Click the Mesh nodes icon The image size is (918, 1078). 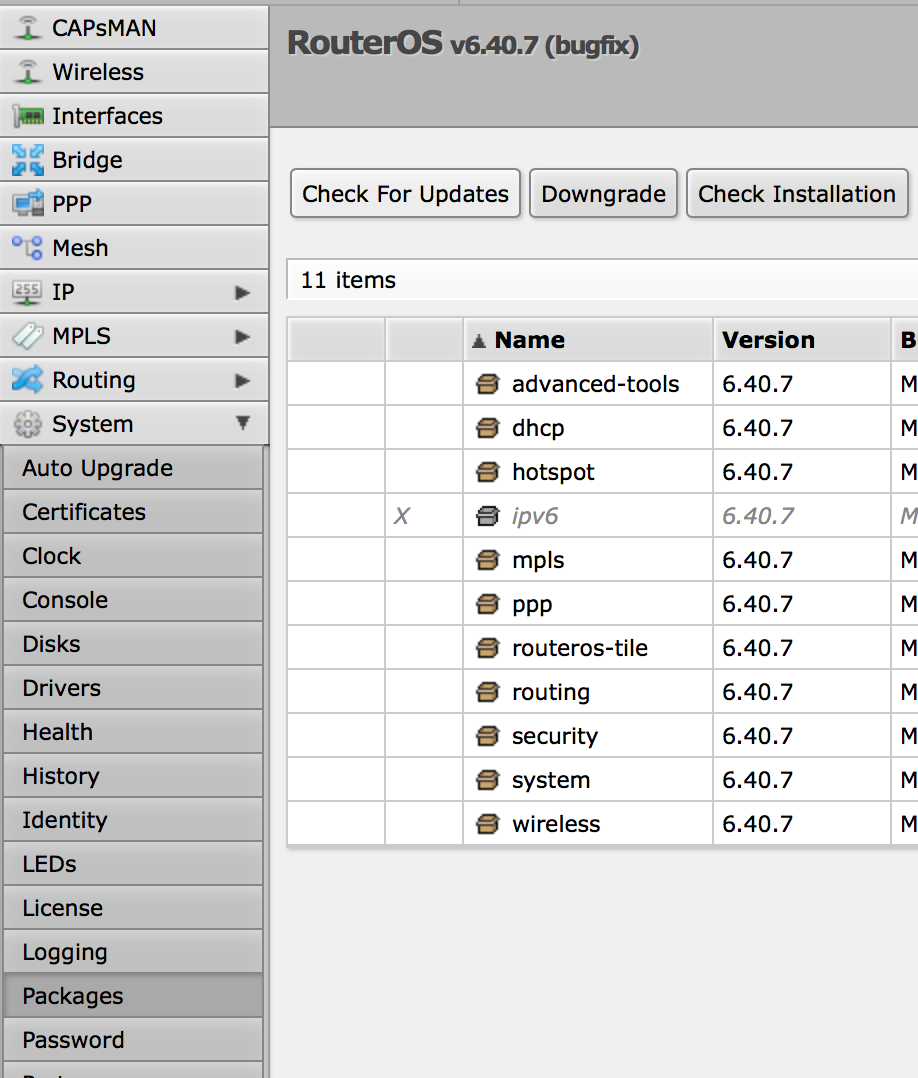point(28,248)
